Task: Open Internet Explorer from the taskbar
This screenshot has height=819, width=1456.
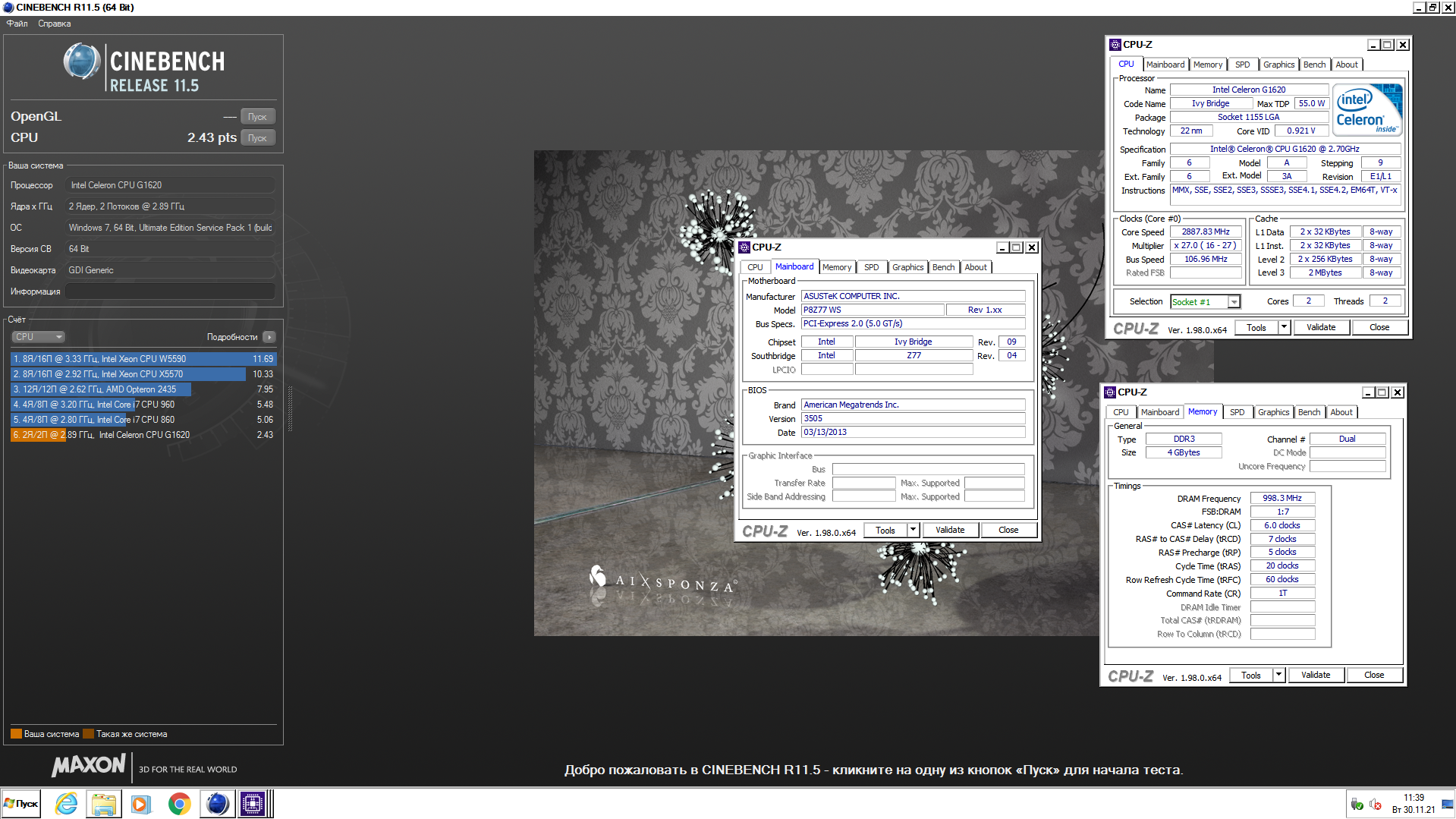Action: (67, 804)
